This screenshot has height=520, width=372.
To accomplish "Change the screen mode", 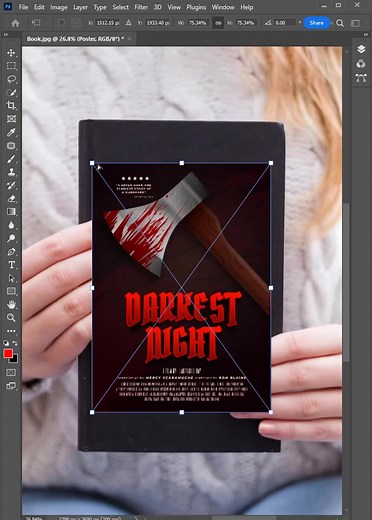I will (x=11, y=386).
